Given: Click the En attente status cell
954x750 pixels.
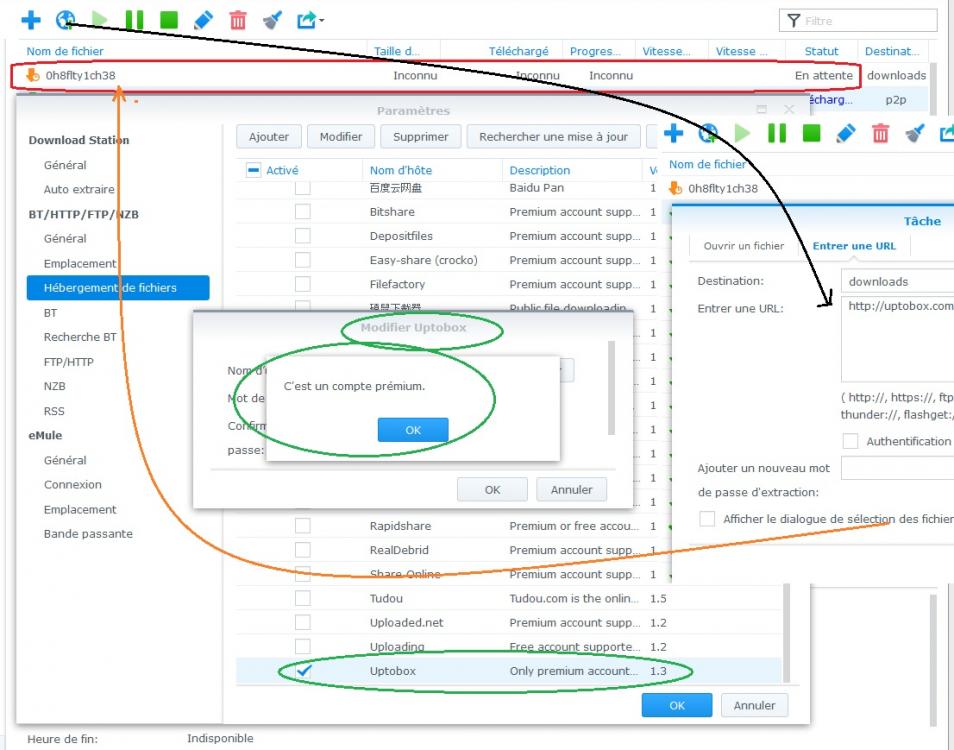Looking at the screenshot, I should 824,75.
